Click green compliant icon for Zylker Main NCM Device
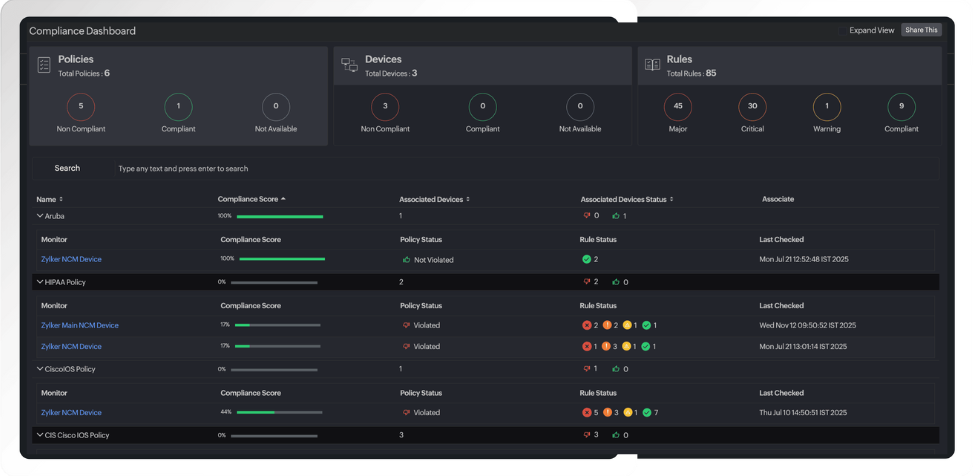 [647, 325]
